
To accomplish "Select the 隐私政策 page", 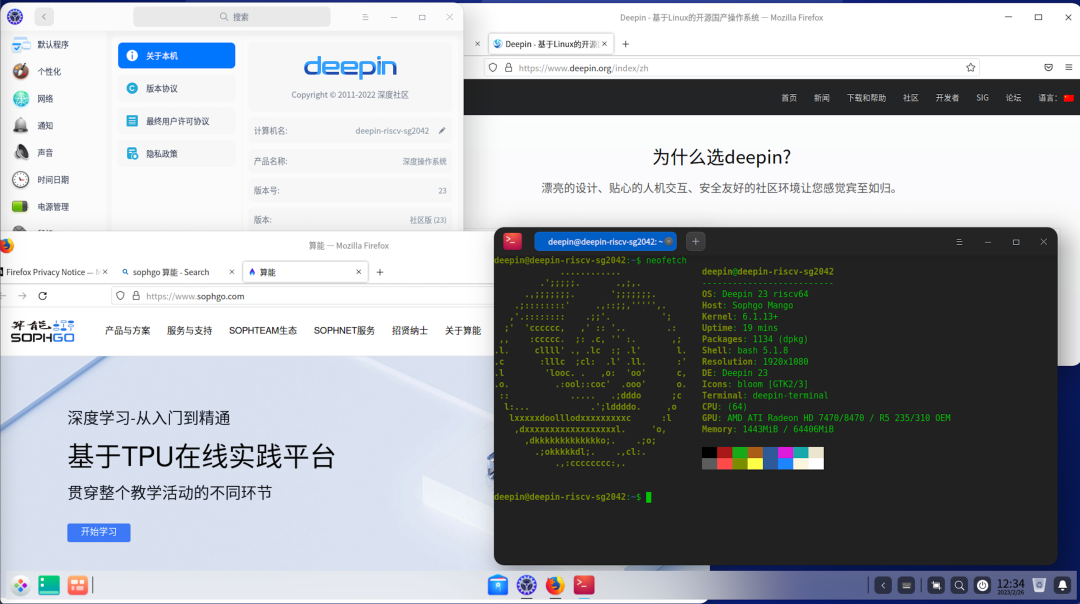I will coord(176,154).
